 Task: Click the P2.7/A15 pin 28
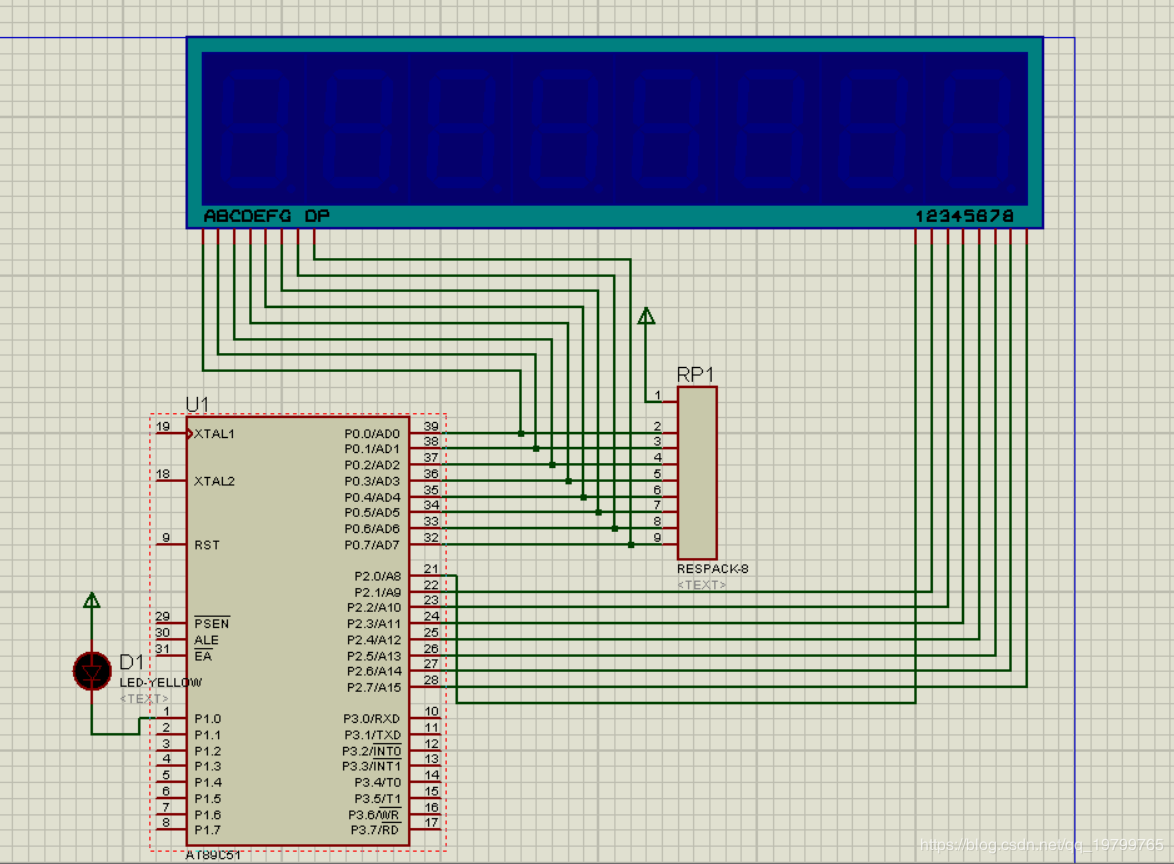click(x=425, y=686)
